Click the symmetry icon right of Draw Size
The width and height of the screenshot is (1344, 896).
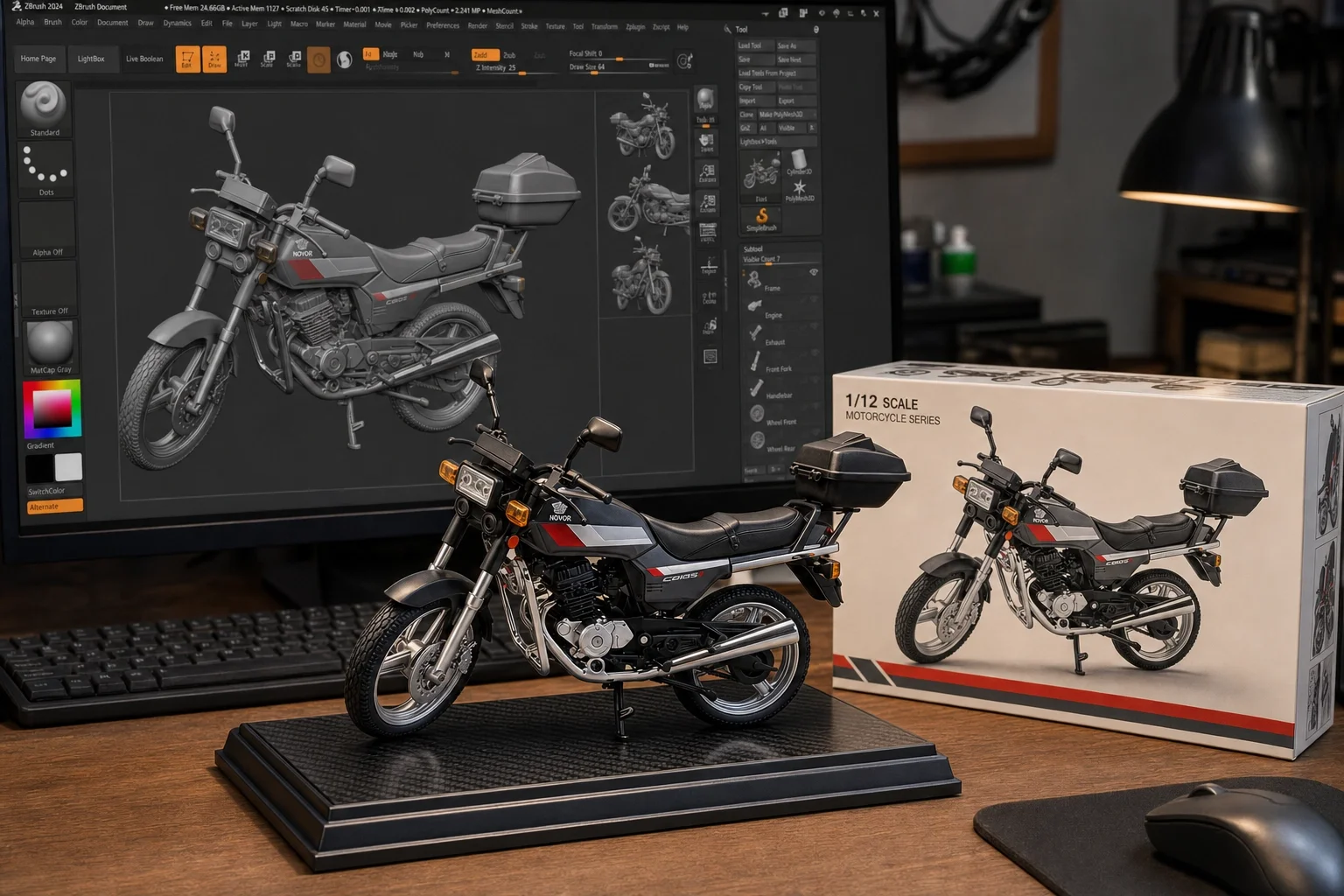(684, 60)
